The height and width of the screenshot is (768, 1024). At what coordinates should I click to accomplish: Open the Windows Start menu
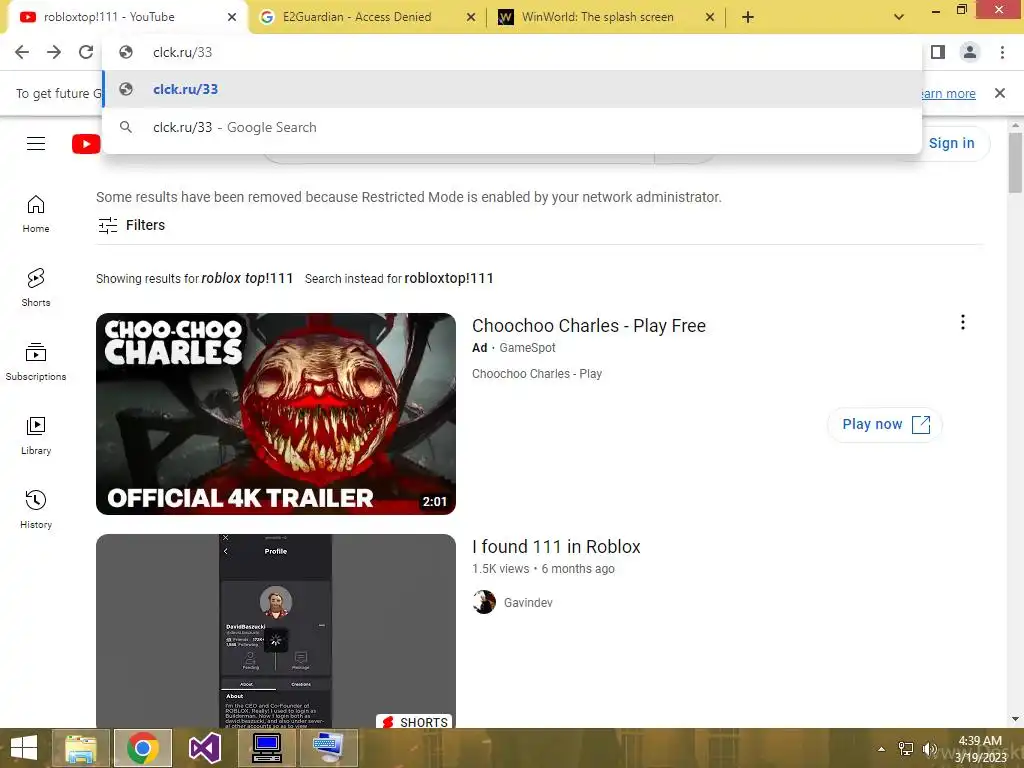click(24, 748)
